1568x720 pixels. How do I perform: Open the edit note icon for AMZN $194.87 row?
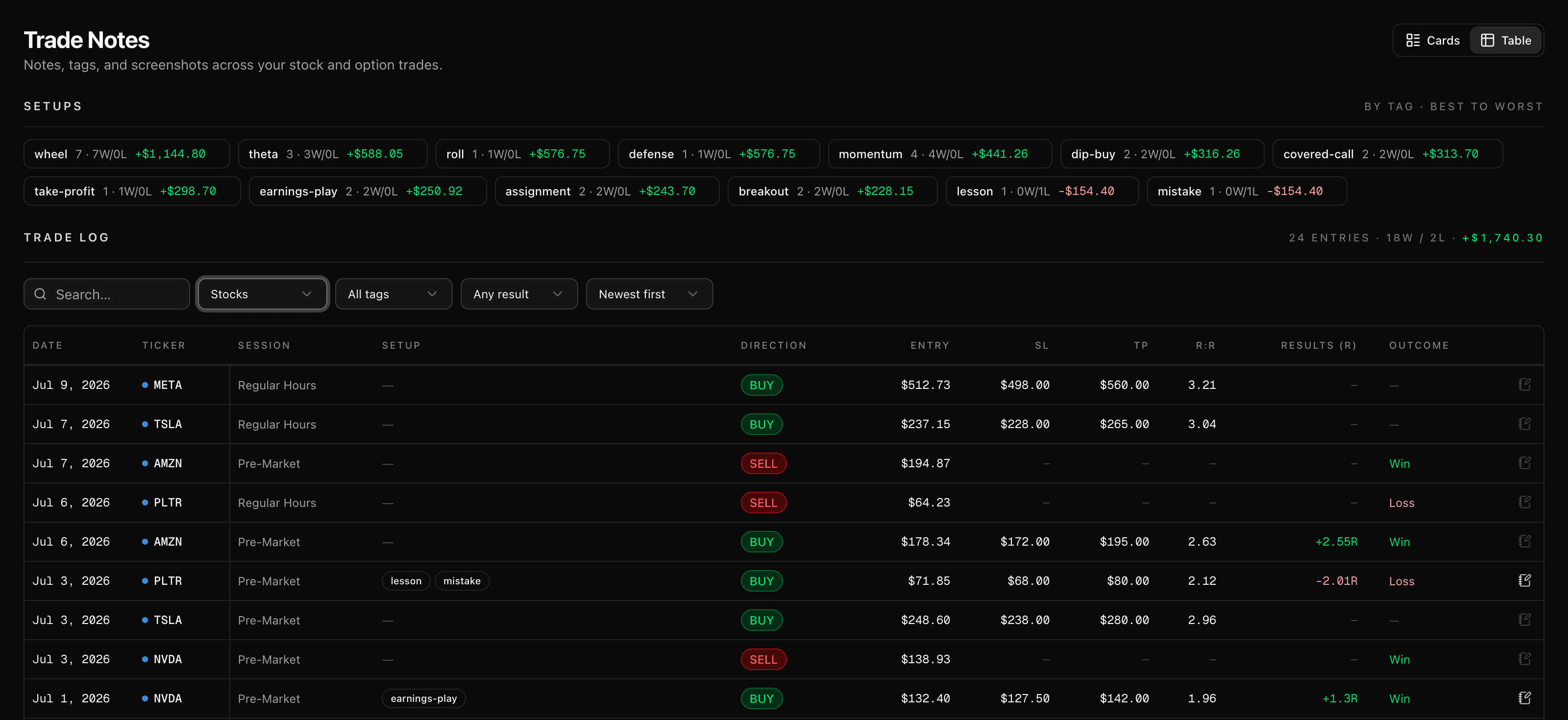tap(1524, 463)
